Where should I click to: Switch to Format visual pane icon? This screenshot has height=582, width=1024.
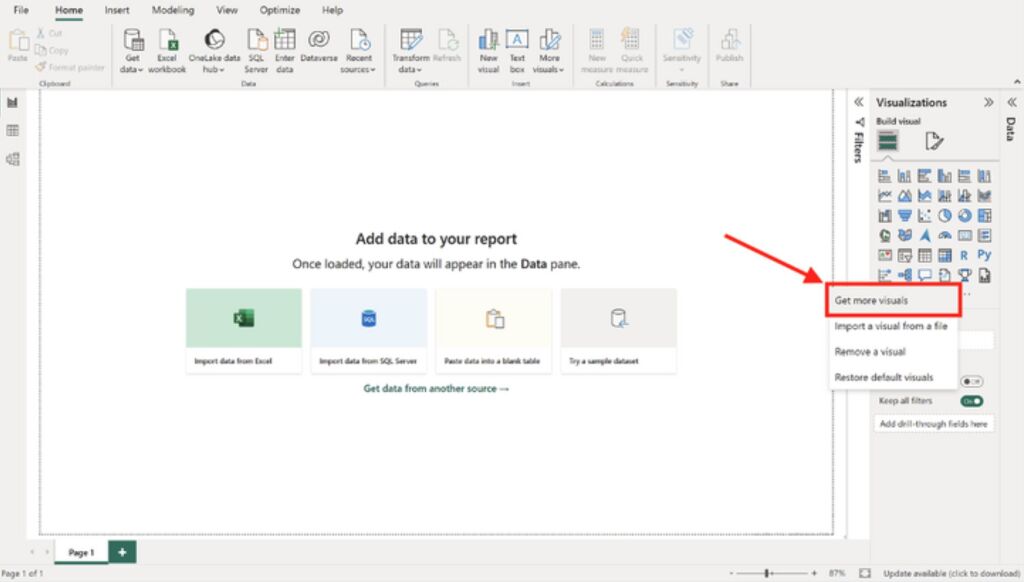(933, 141)
